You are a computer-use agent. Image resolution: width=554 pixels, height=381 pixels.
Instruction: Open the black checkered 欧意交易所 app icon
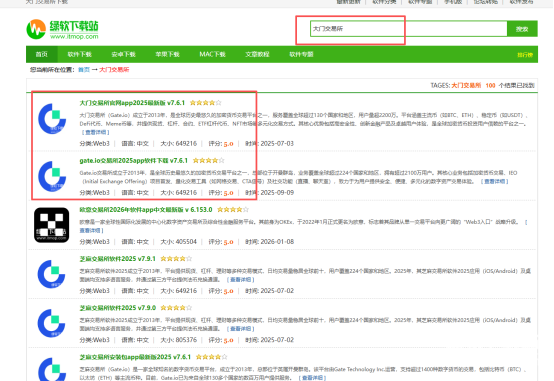click(52, 225)
